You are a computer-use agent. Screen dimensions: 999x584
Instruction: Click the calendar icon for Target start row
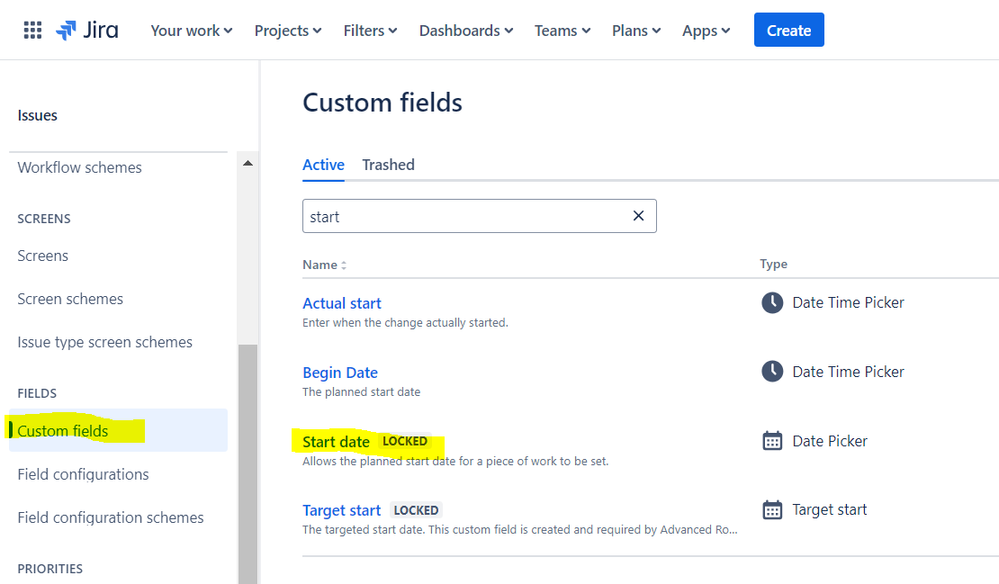click(772, 510)
